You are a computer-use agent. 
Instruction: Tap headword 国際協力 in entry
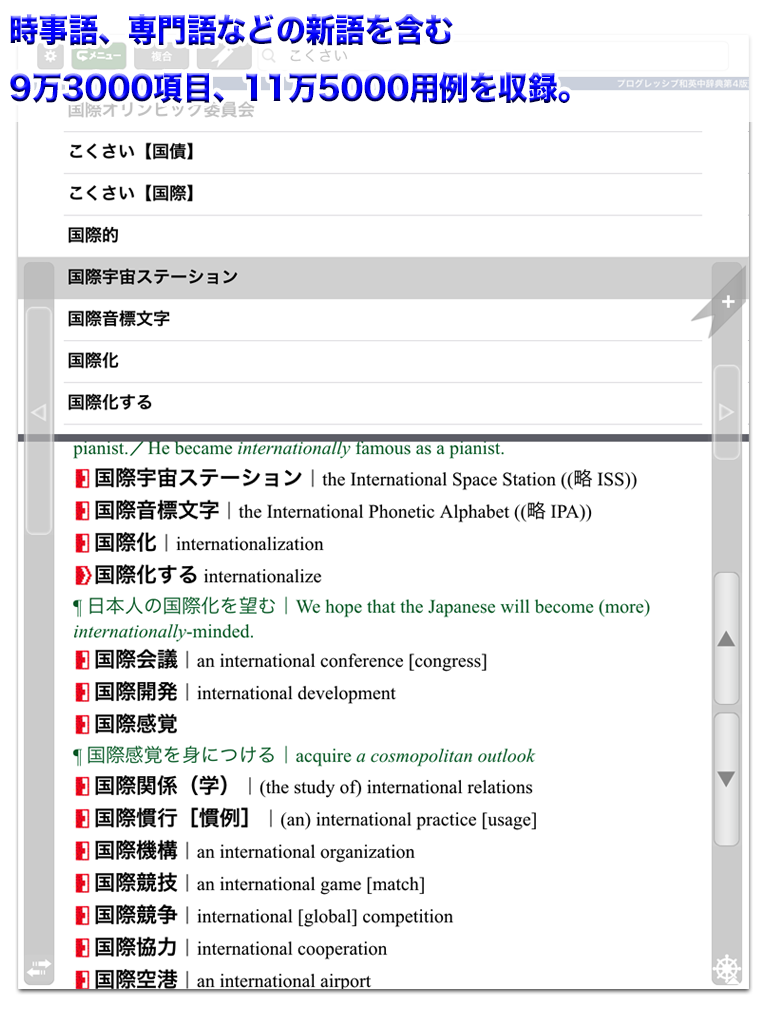[136, 948]
